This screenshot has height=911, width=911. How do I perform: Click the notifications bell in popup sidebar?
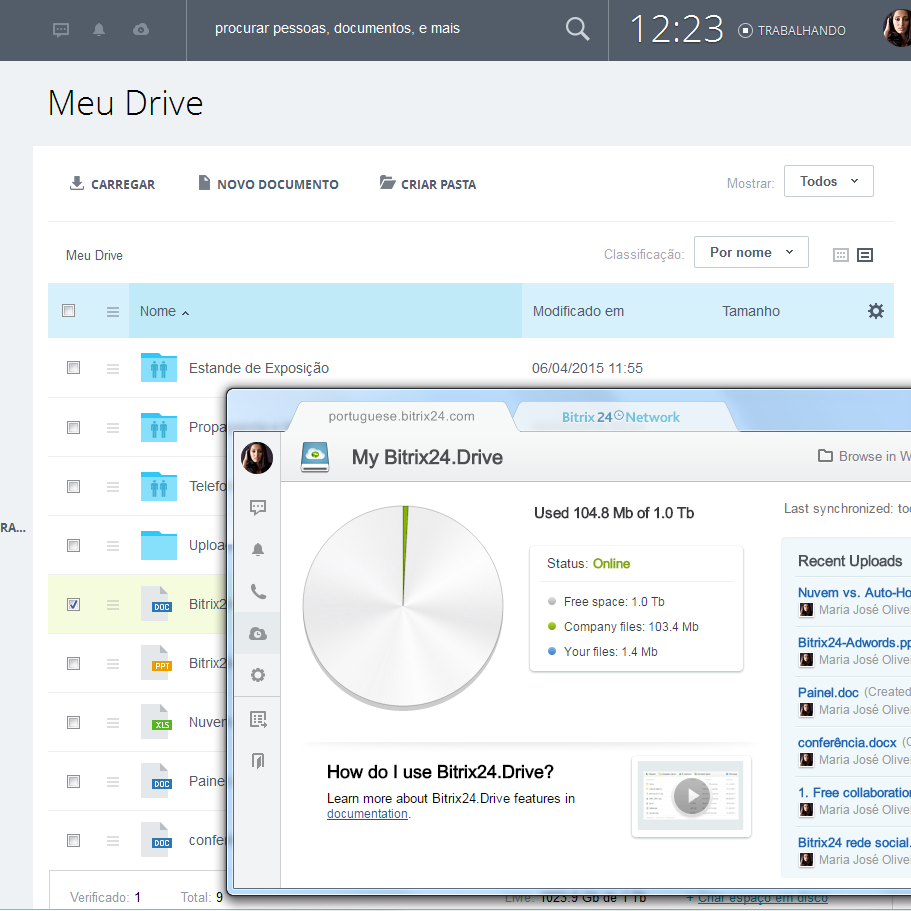click(257, 549)
